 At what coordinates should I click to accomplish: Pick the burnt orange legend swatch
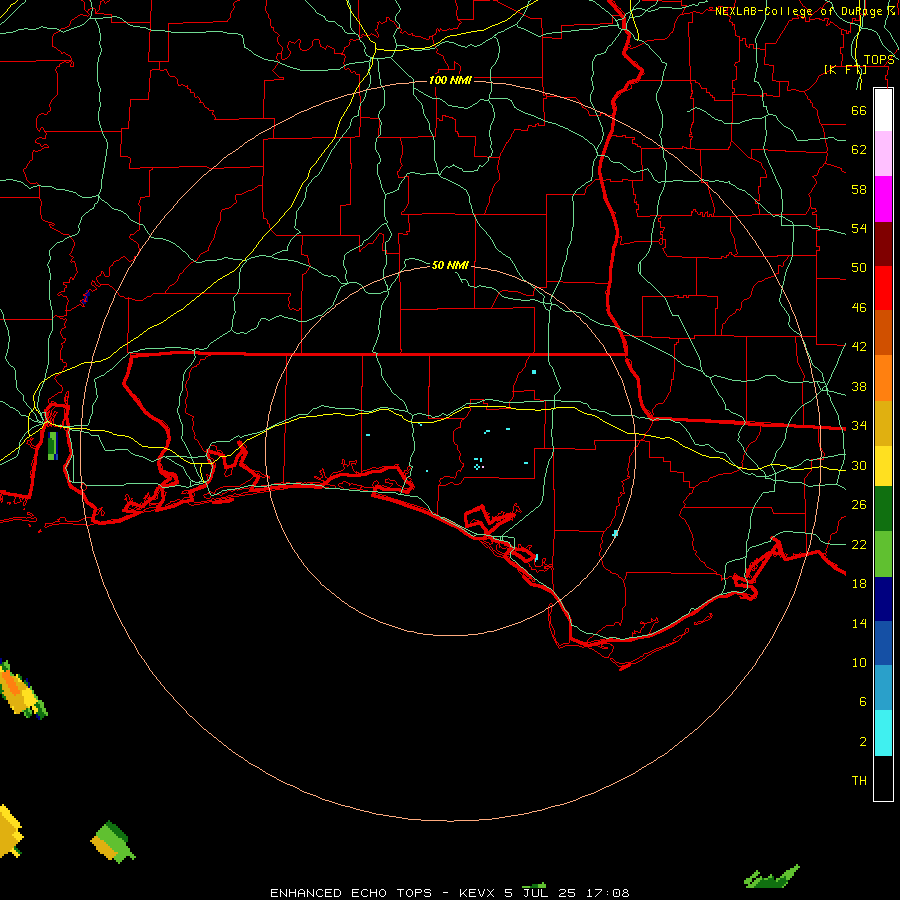point(883,333)
